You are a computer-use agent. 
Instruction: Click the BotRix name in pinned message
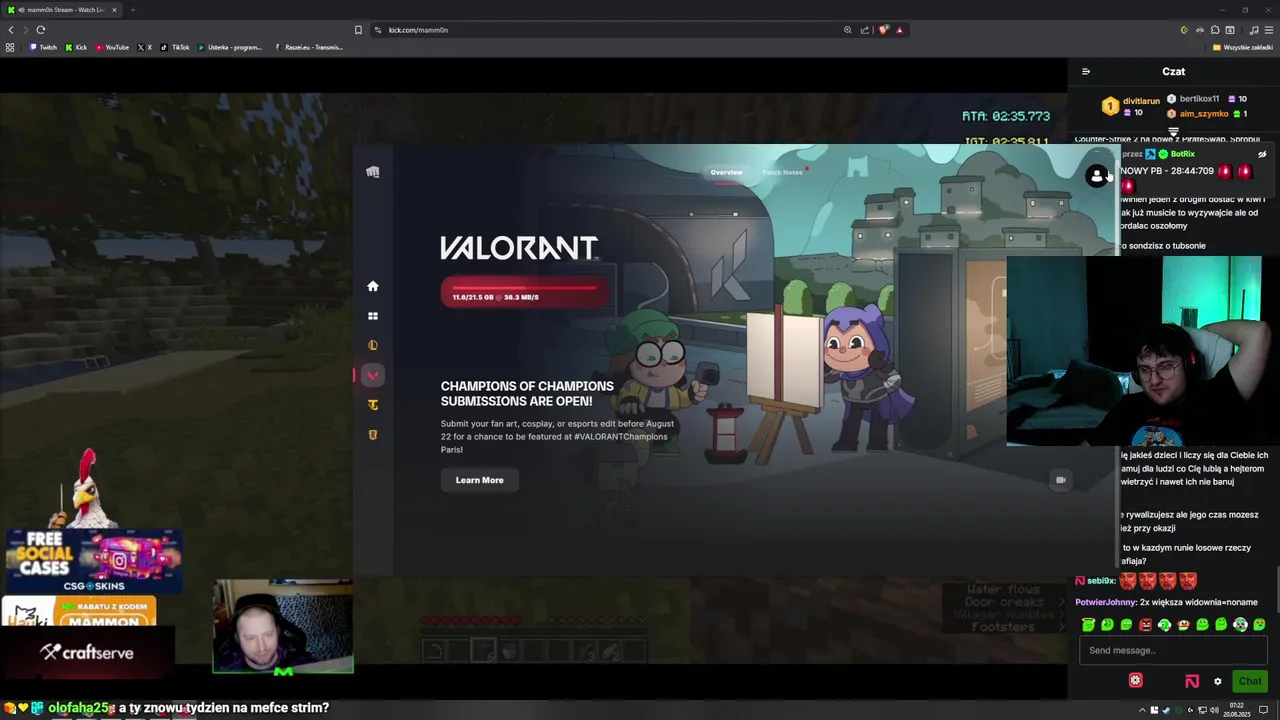pyautogui.click(x=1183, y=154)
